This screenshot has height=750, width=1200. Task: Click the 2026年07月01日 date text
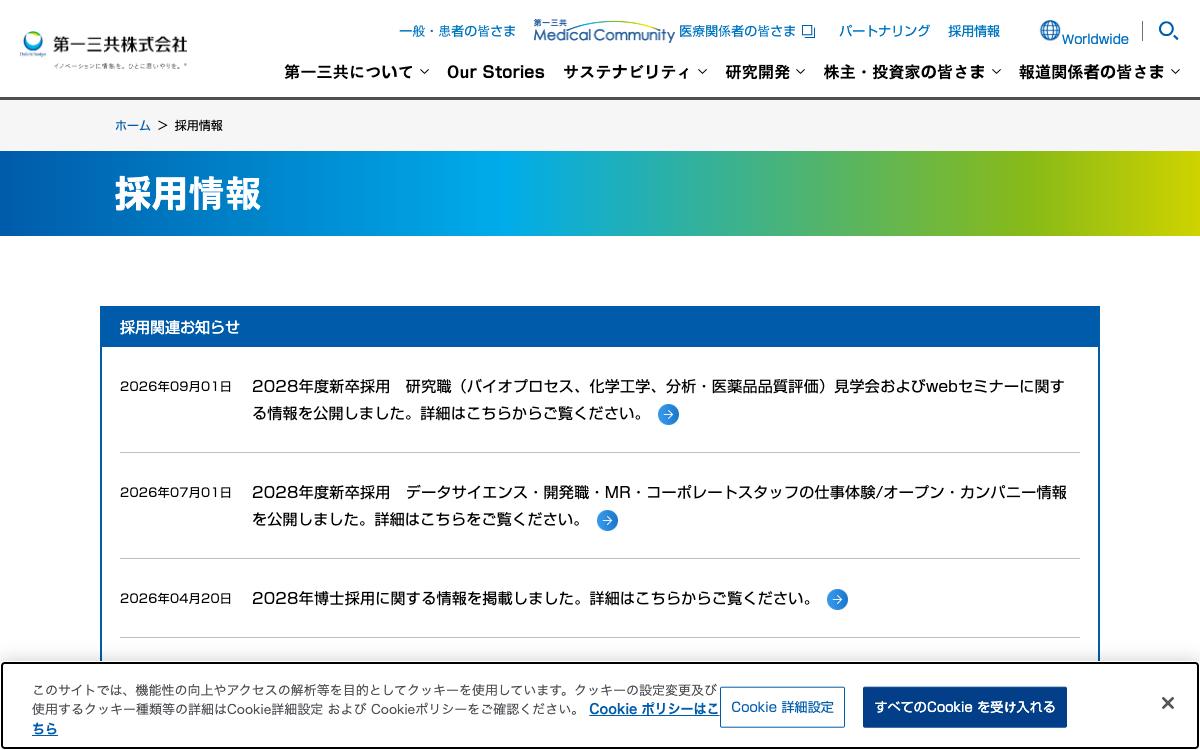click(x=176, y=493)
